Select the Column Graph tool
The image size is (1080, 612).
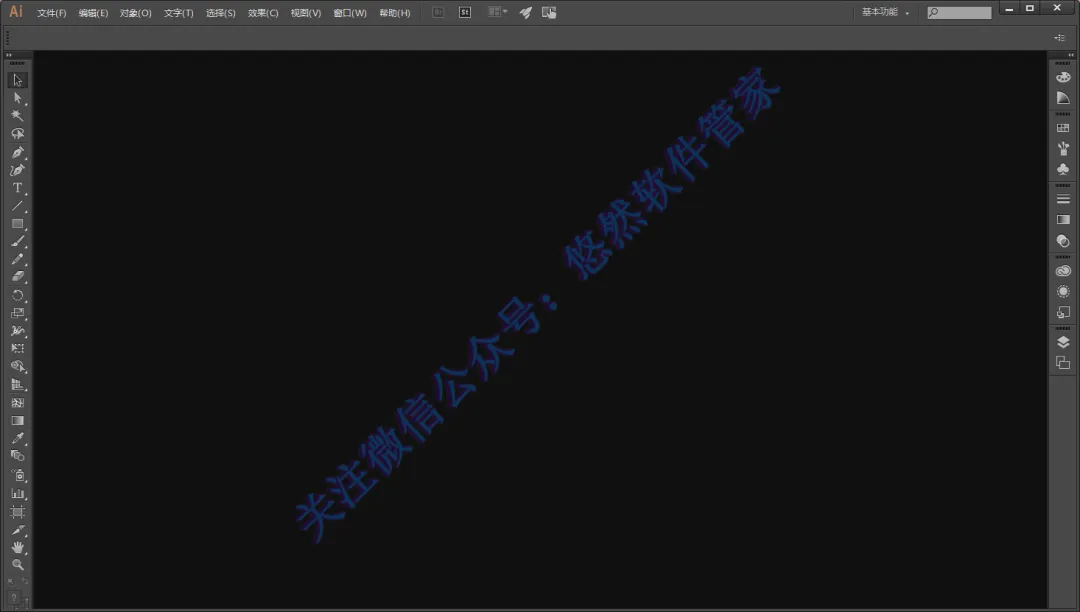[x=17, y=494]
